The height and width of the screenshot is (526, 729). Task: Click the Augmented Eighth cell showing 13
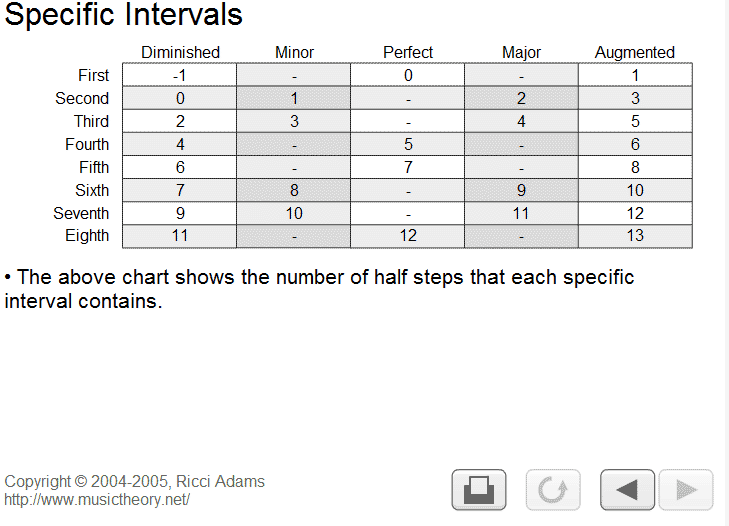635,236
